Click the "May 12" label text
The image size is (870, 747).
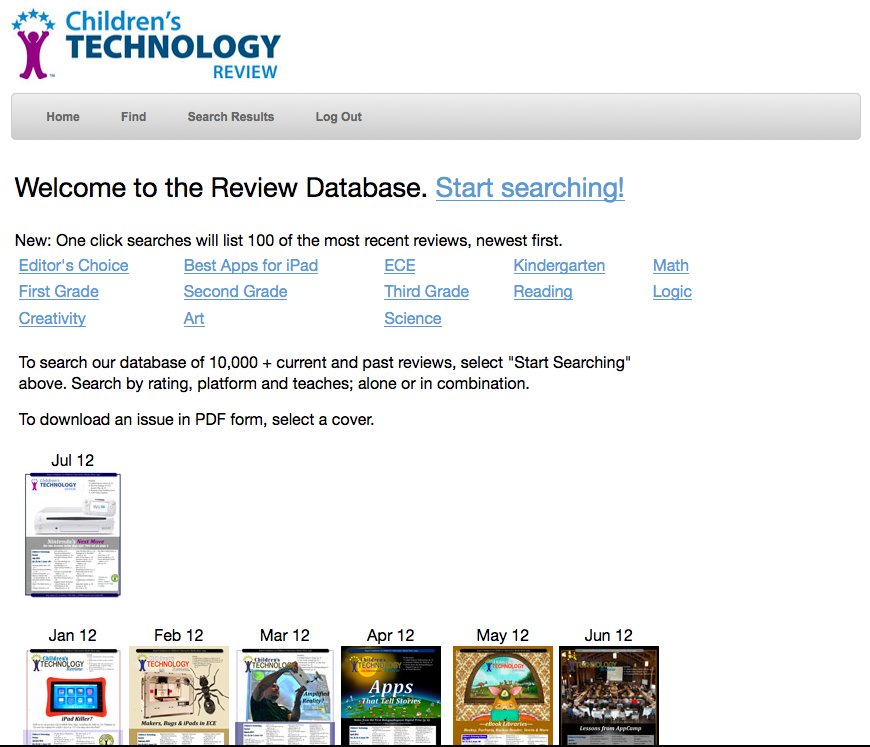click(503, 635)
